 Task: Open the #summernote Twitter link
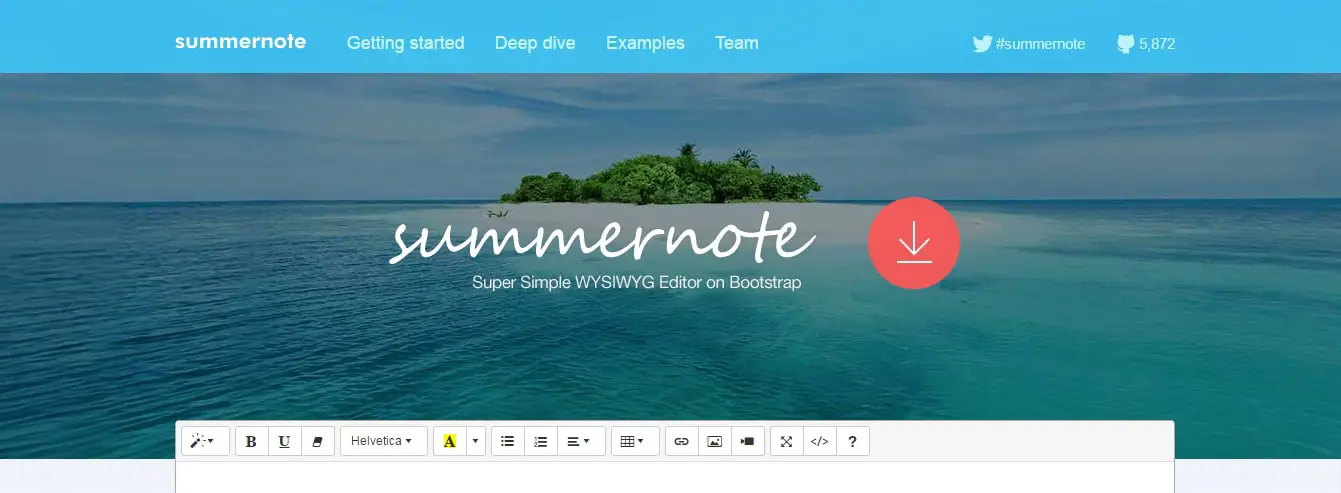click(1029, 44)
